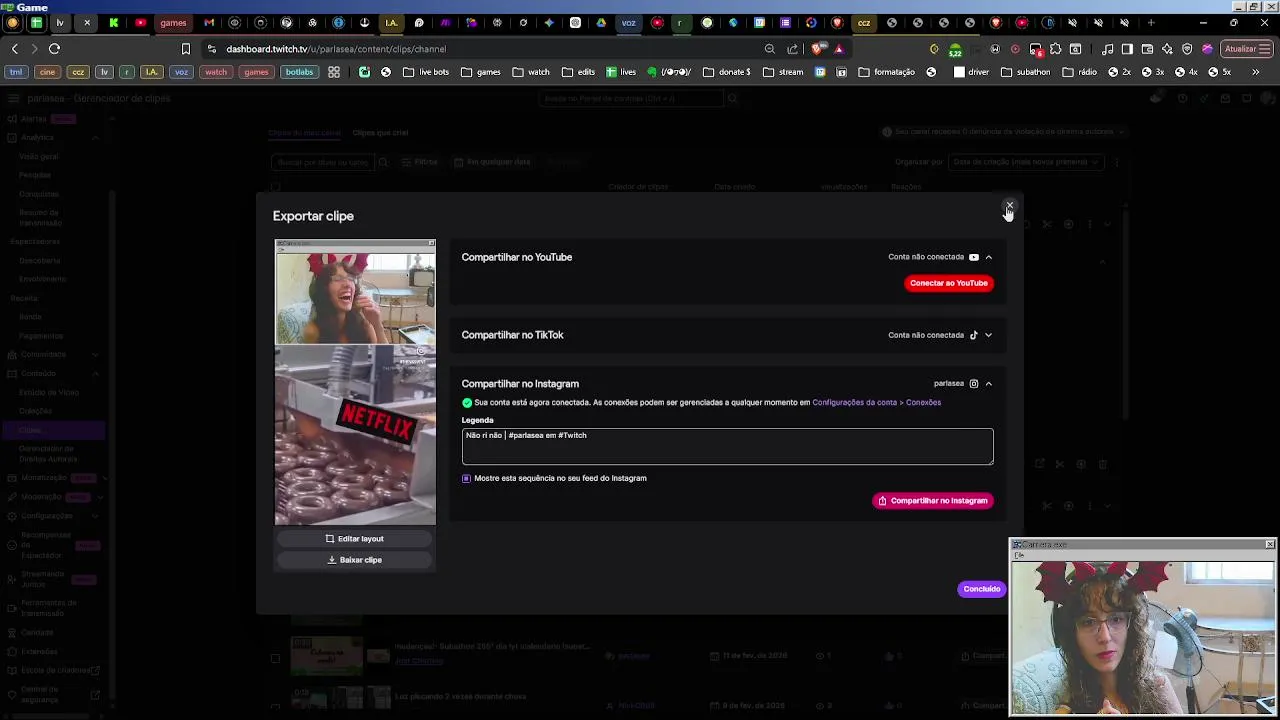Open the donate $ bookmarks folder
1280x720 pixels.
tap(727, 72)
